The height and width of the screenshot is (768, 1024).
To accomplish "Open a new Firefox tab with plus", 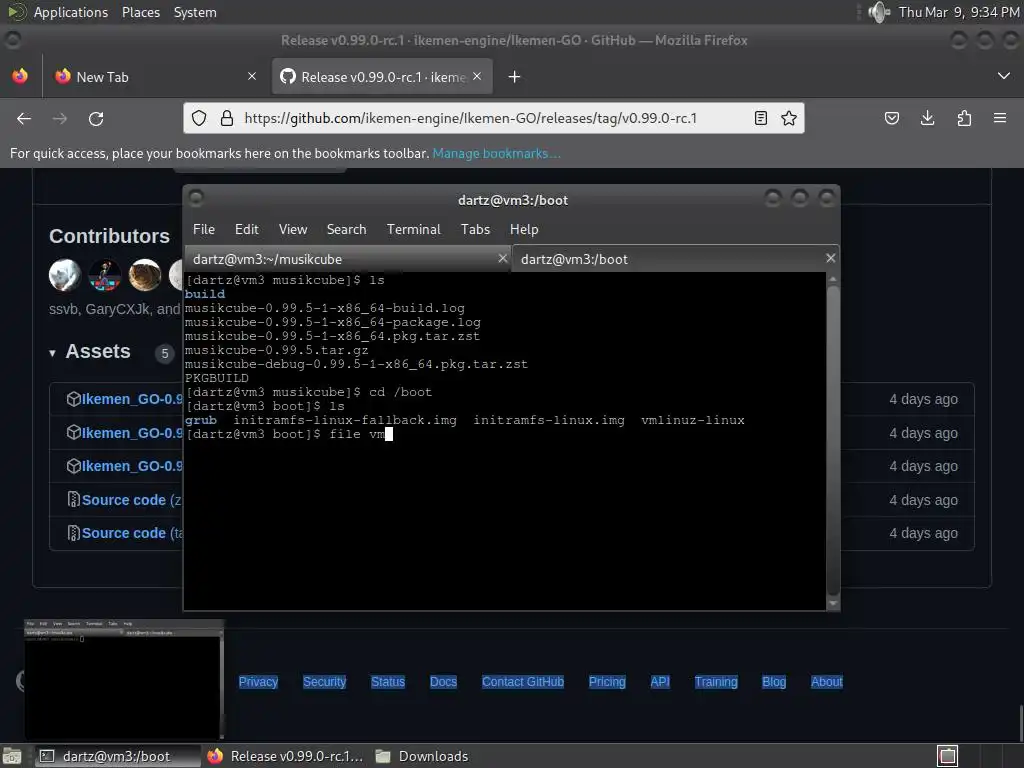I will (x=515, y=77).
